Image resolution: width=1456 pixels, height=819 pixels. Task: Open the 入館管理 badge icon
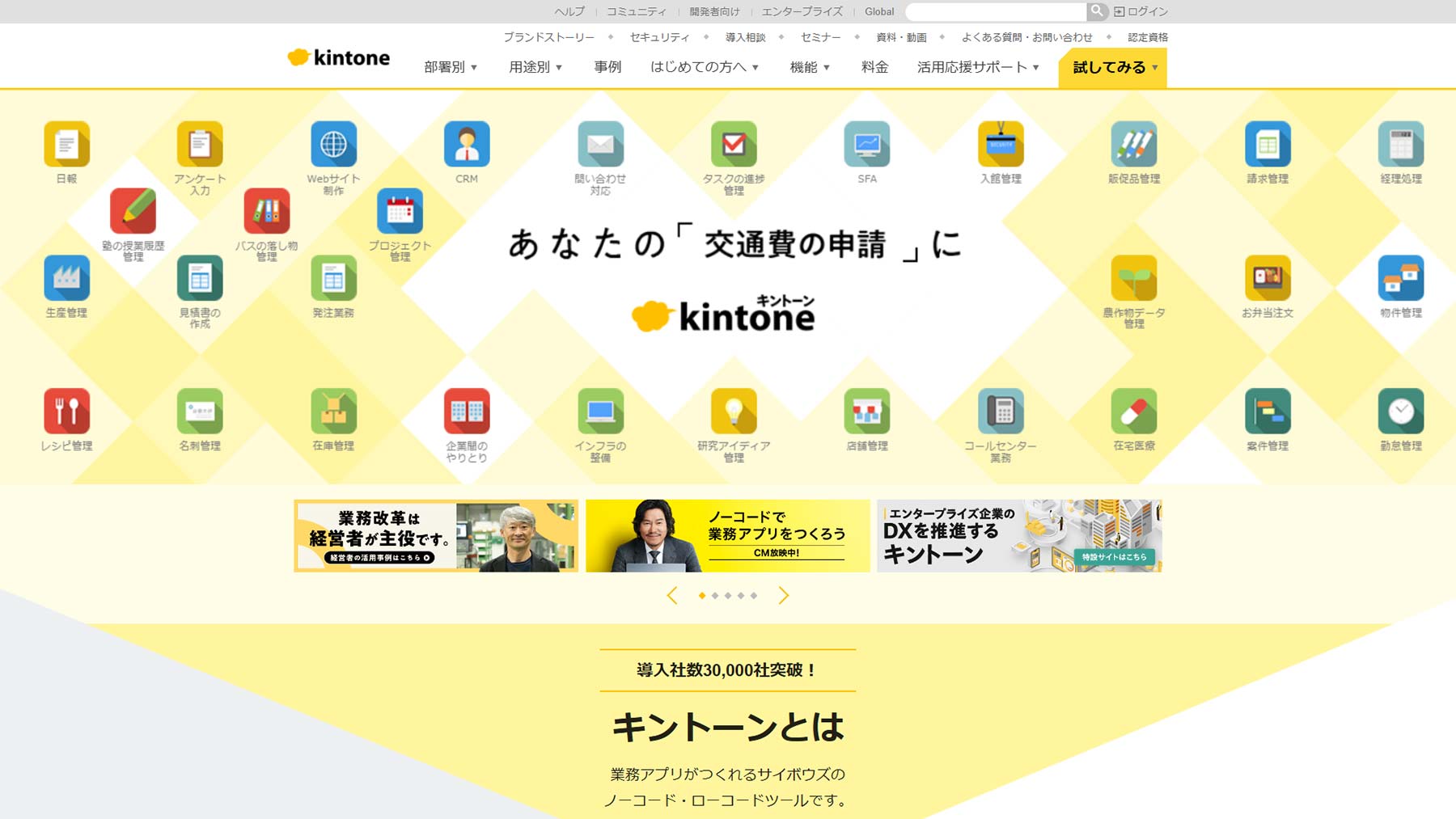click(x=1001, y=144)
